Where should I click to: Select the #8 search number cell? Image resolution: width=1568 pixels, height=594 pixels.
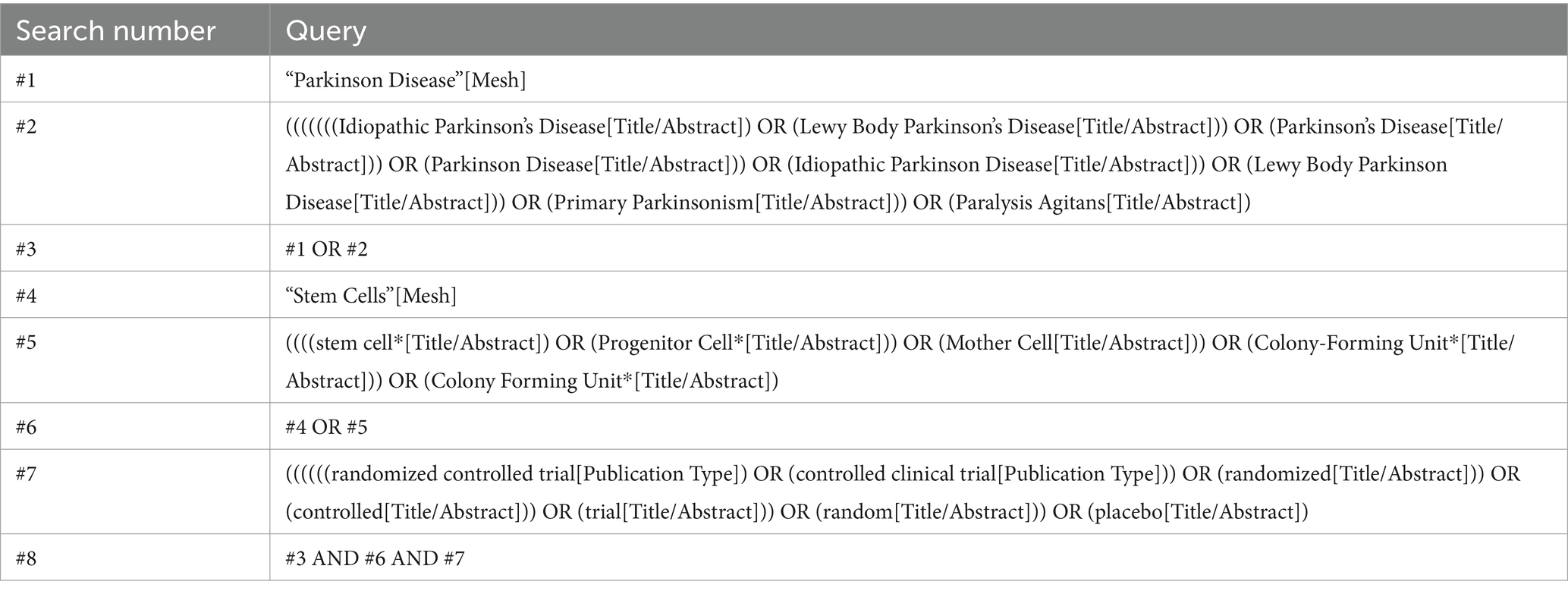(26, 559)
